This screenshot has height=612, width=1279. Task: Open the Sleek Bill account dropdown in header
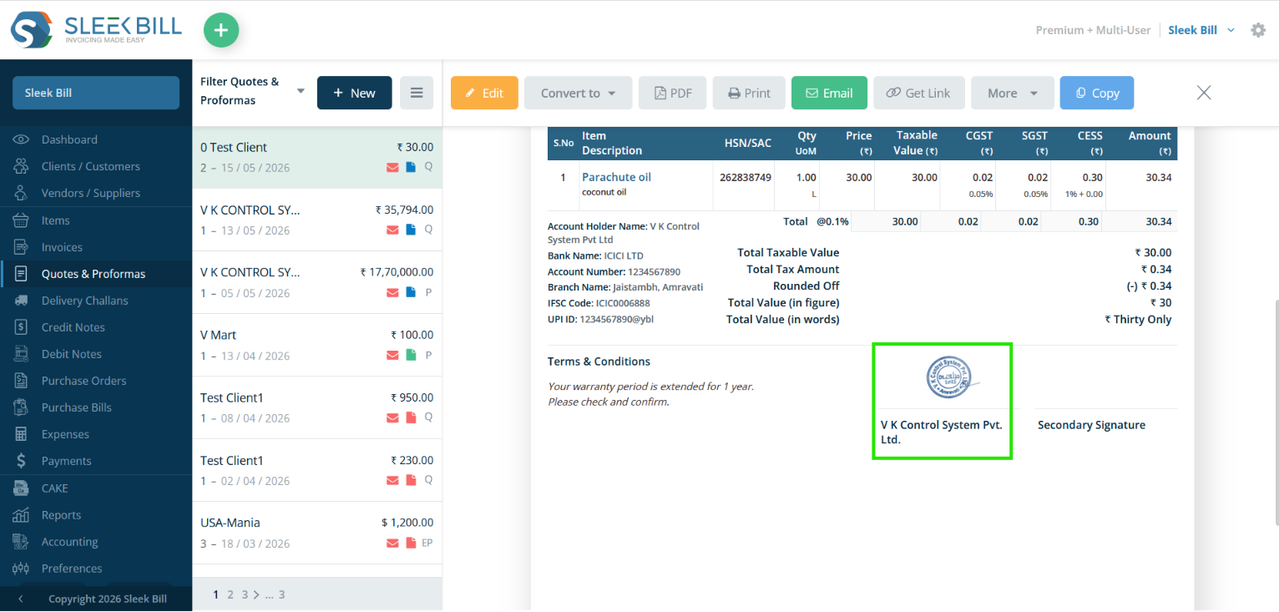pyautogui.click(x=1201, y=30)
